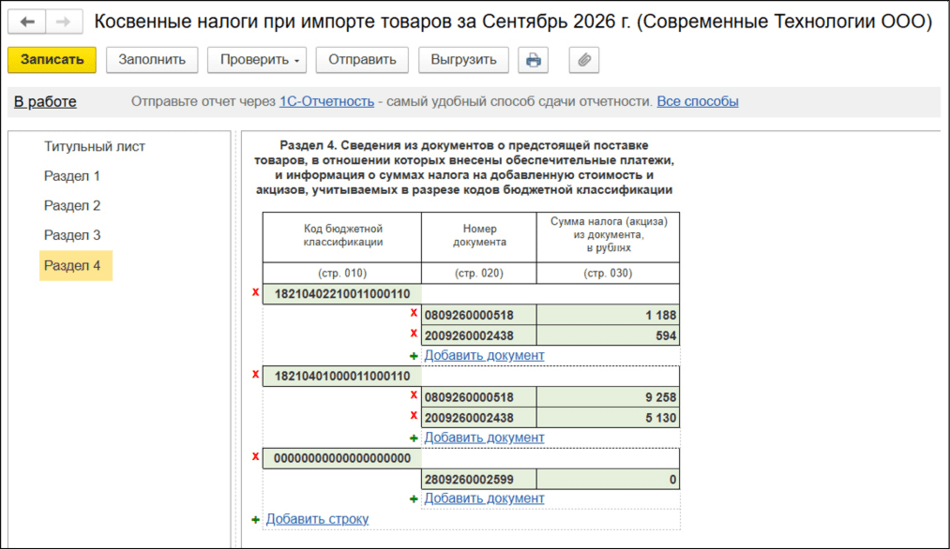Edit tax sum field 1 188

point(608,315)
